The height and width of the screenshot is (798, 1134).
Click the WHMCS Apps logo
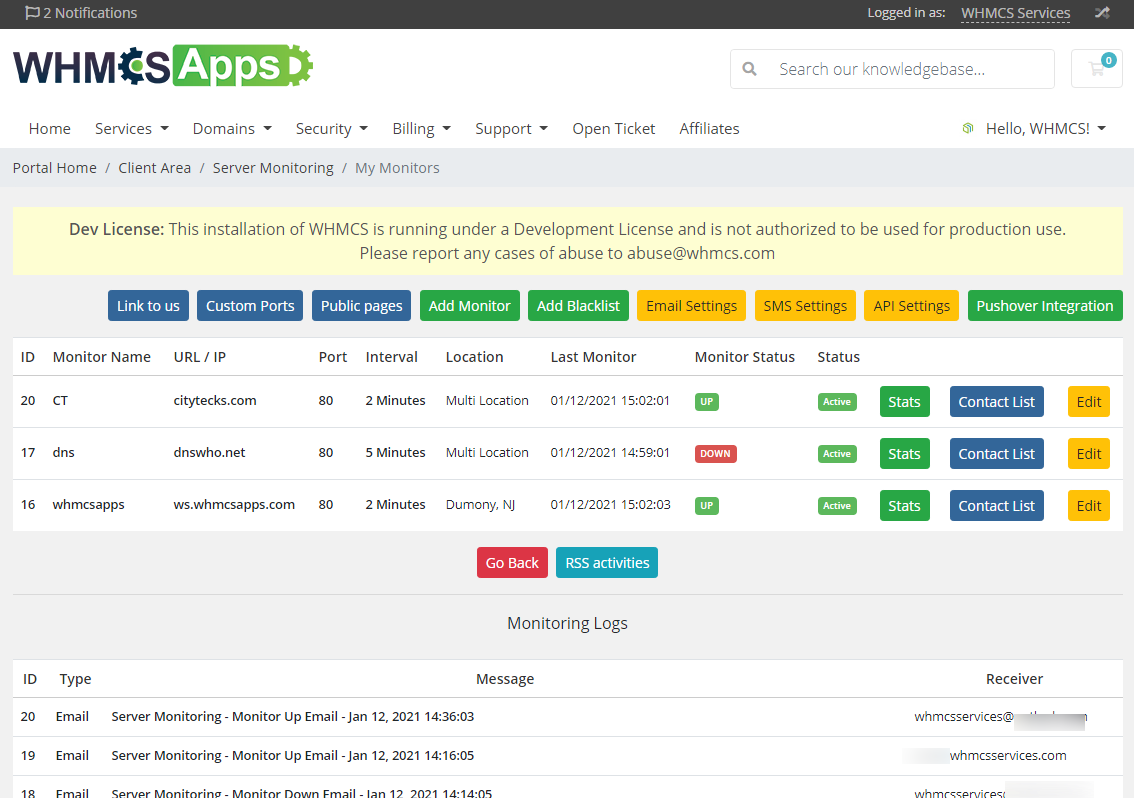point(163,67)
